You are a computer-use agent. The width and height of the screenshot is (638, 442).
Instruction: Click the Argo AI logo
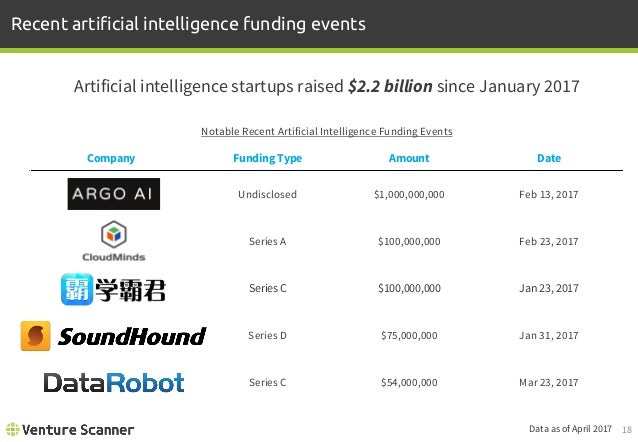coord(113,194)
